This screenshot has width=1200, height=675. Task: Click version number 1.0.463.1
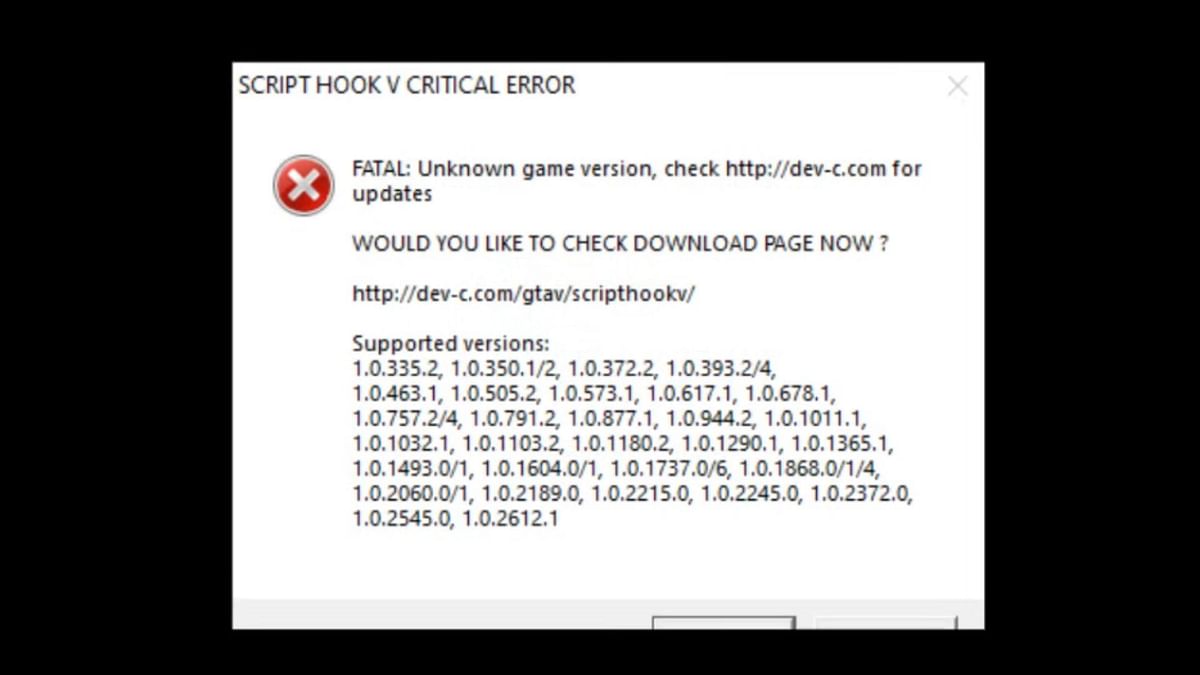397,394
